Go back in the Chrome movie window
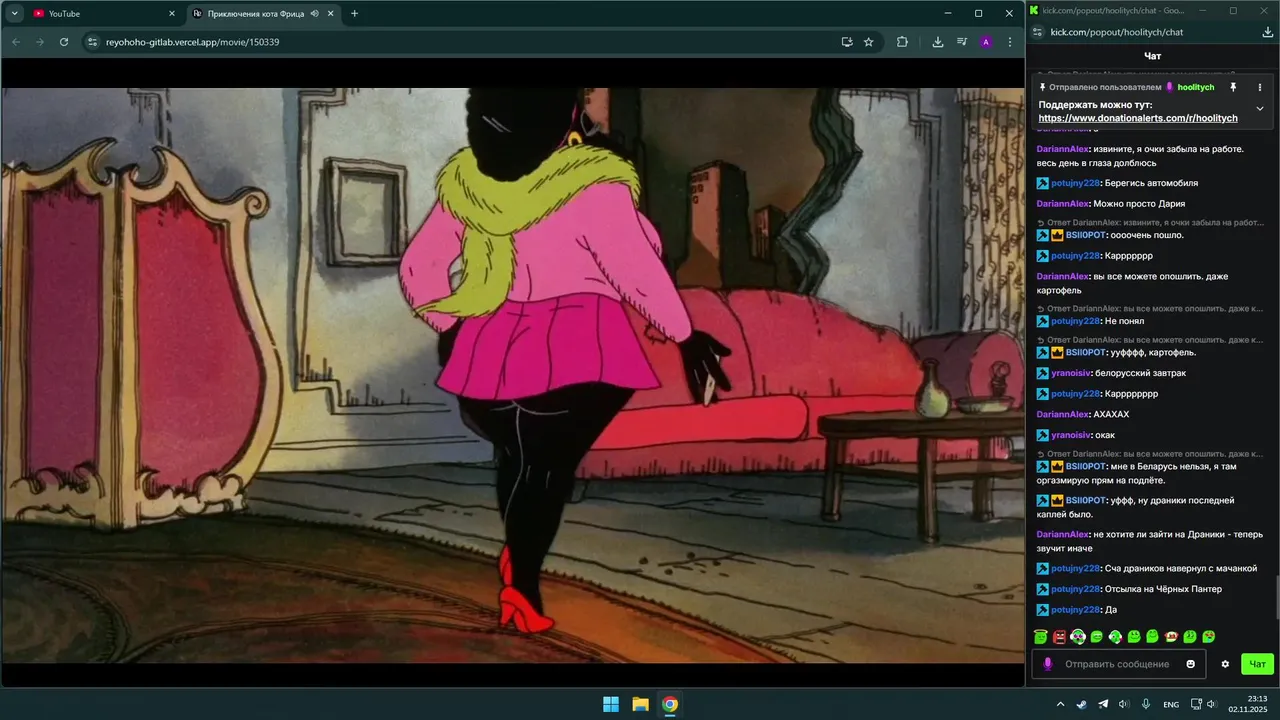1280x720 pixels. (15, 42)
